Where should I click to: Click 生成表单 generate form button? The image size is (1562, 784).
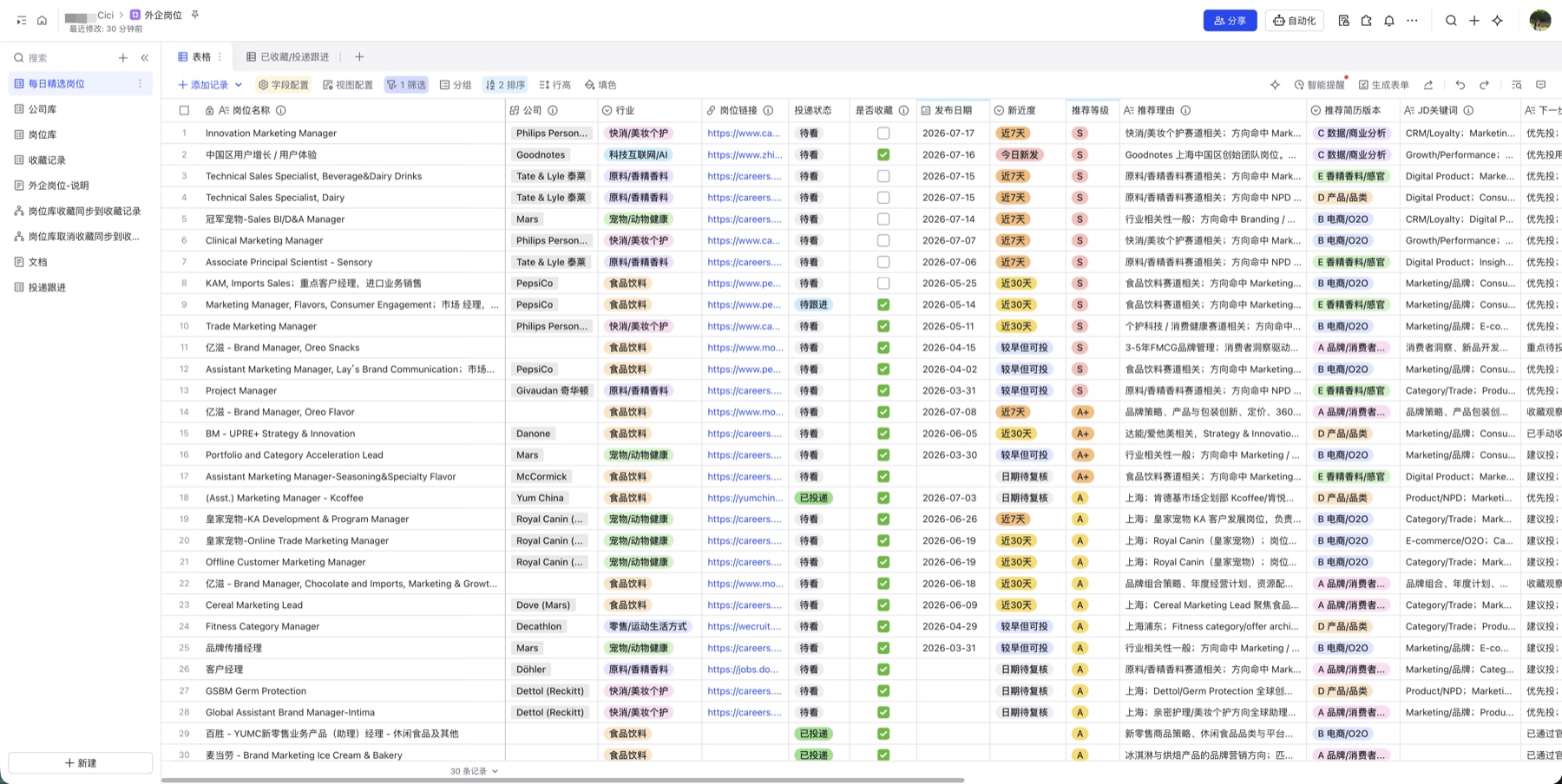click(1383, 85)
